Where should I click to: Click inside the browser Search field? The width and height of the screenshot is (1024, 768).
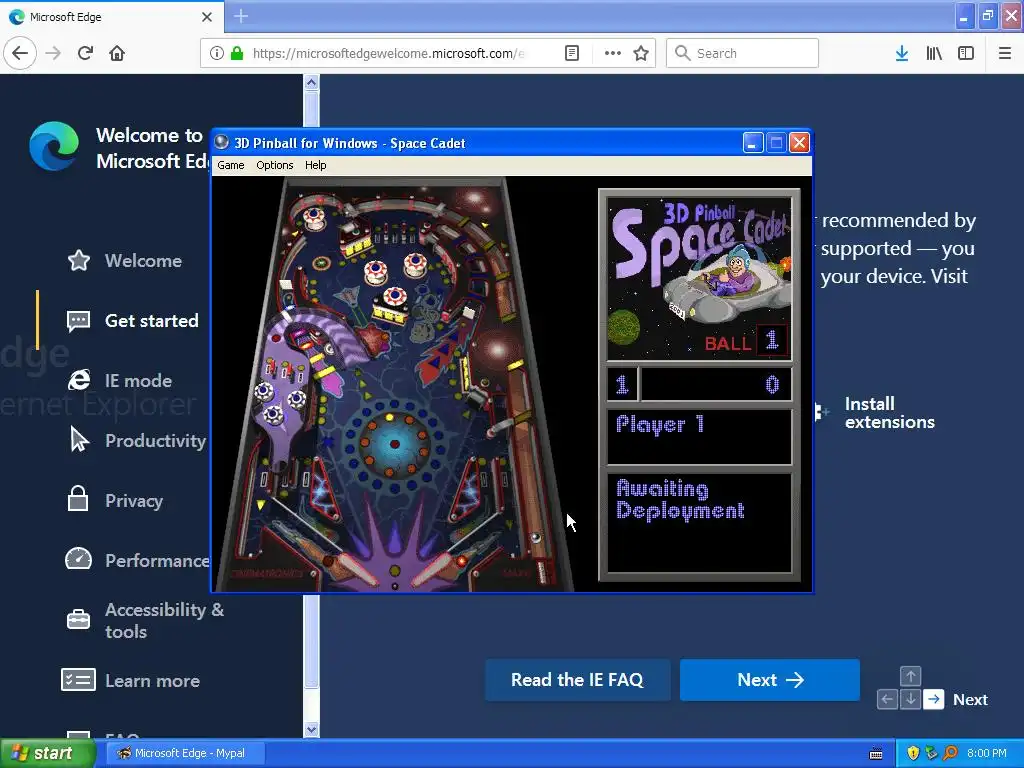point(742,53)
